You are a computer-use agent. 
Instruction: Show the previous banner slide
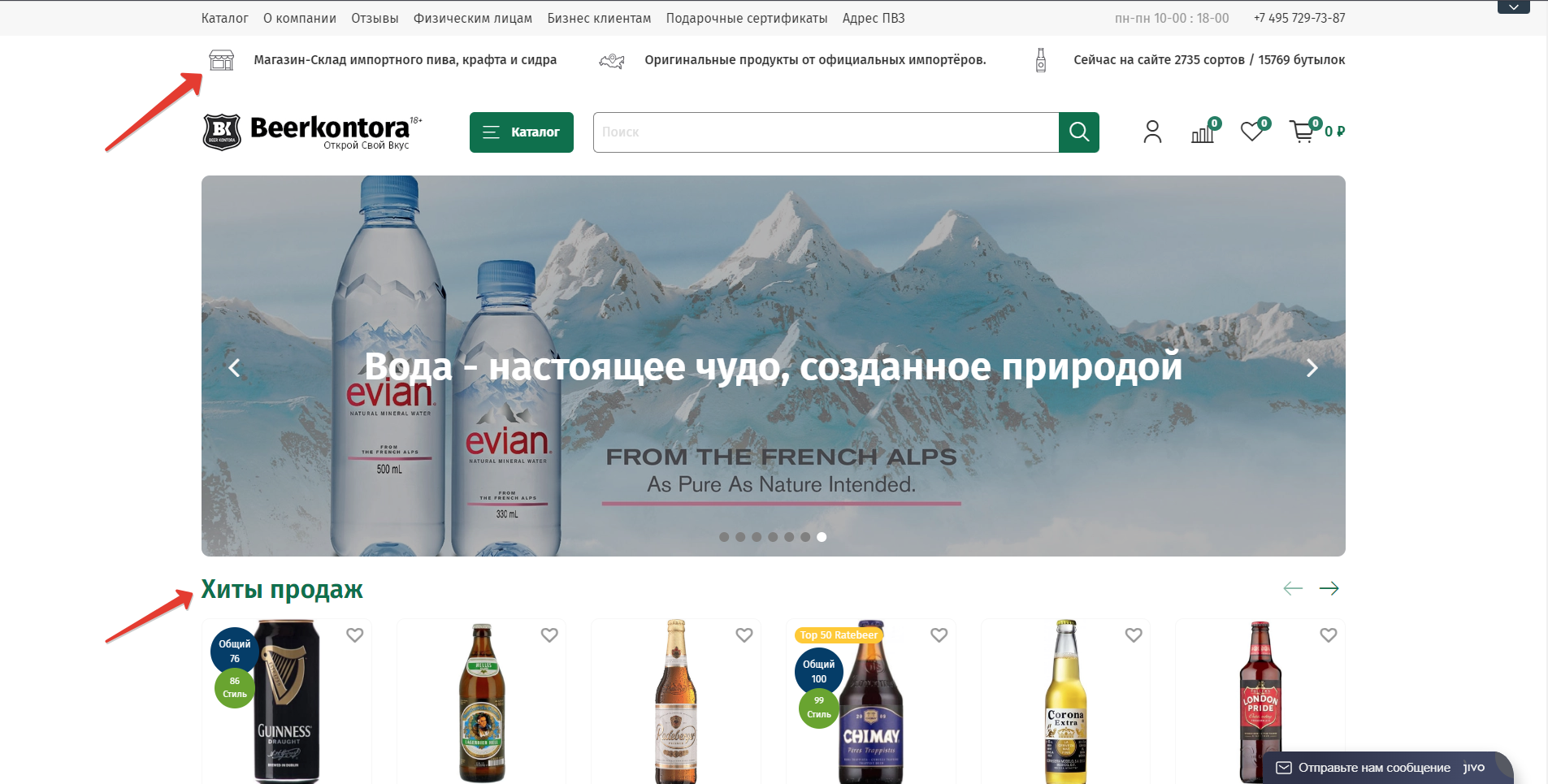[x=234, y=368]
